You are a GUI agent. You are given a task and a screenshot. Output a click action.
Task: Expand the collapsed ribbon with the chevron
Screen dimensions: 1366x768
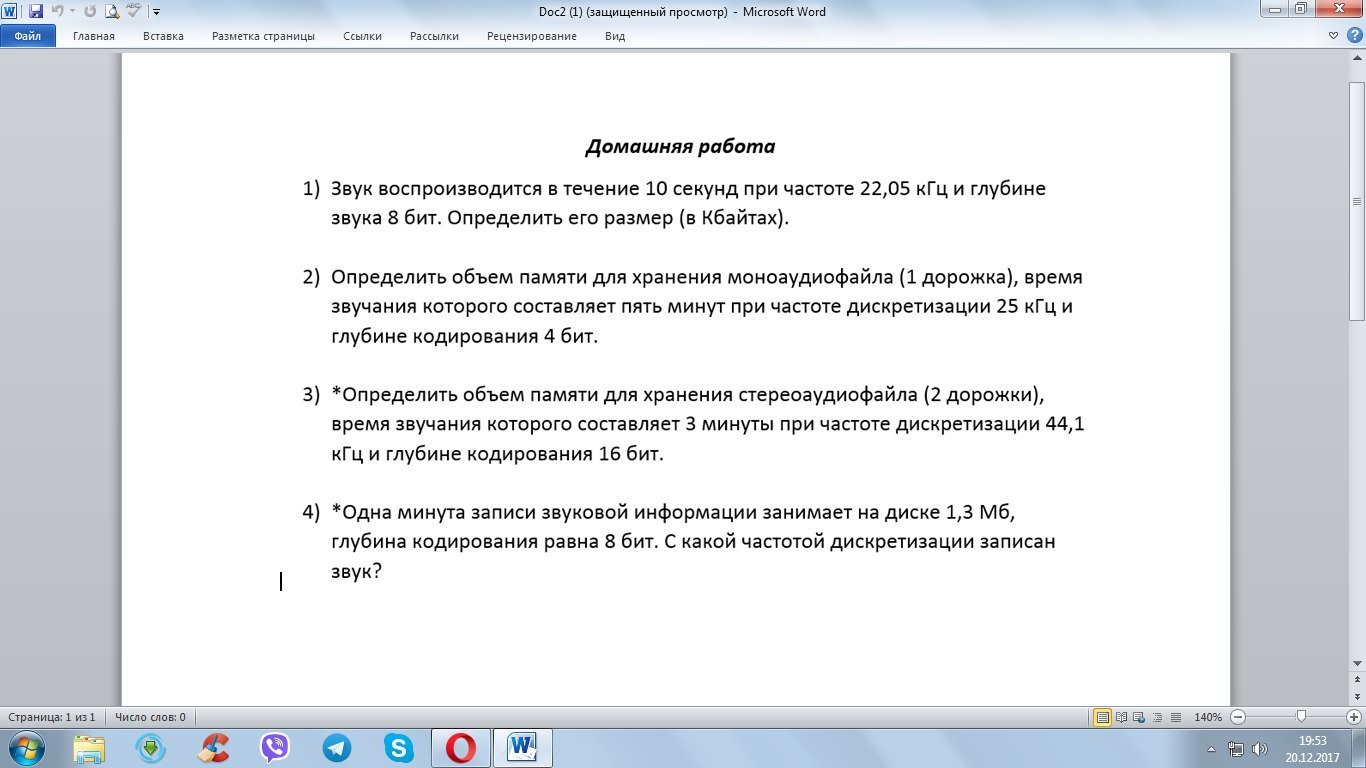pyautogui.click(x=1333, y=36)
